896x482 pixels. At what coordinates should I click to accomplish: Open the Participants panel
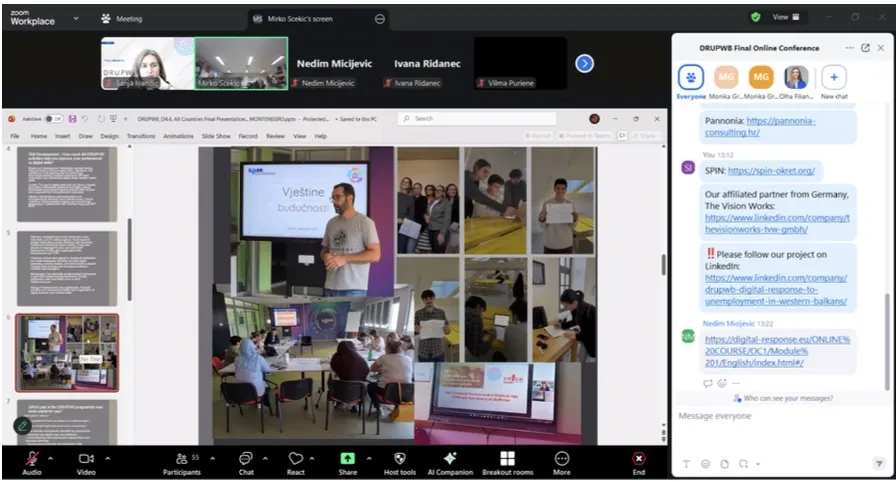pyautogui.click(x=181, y=459)
